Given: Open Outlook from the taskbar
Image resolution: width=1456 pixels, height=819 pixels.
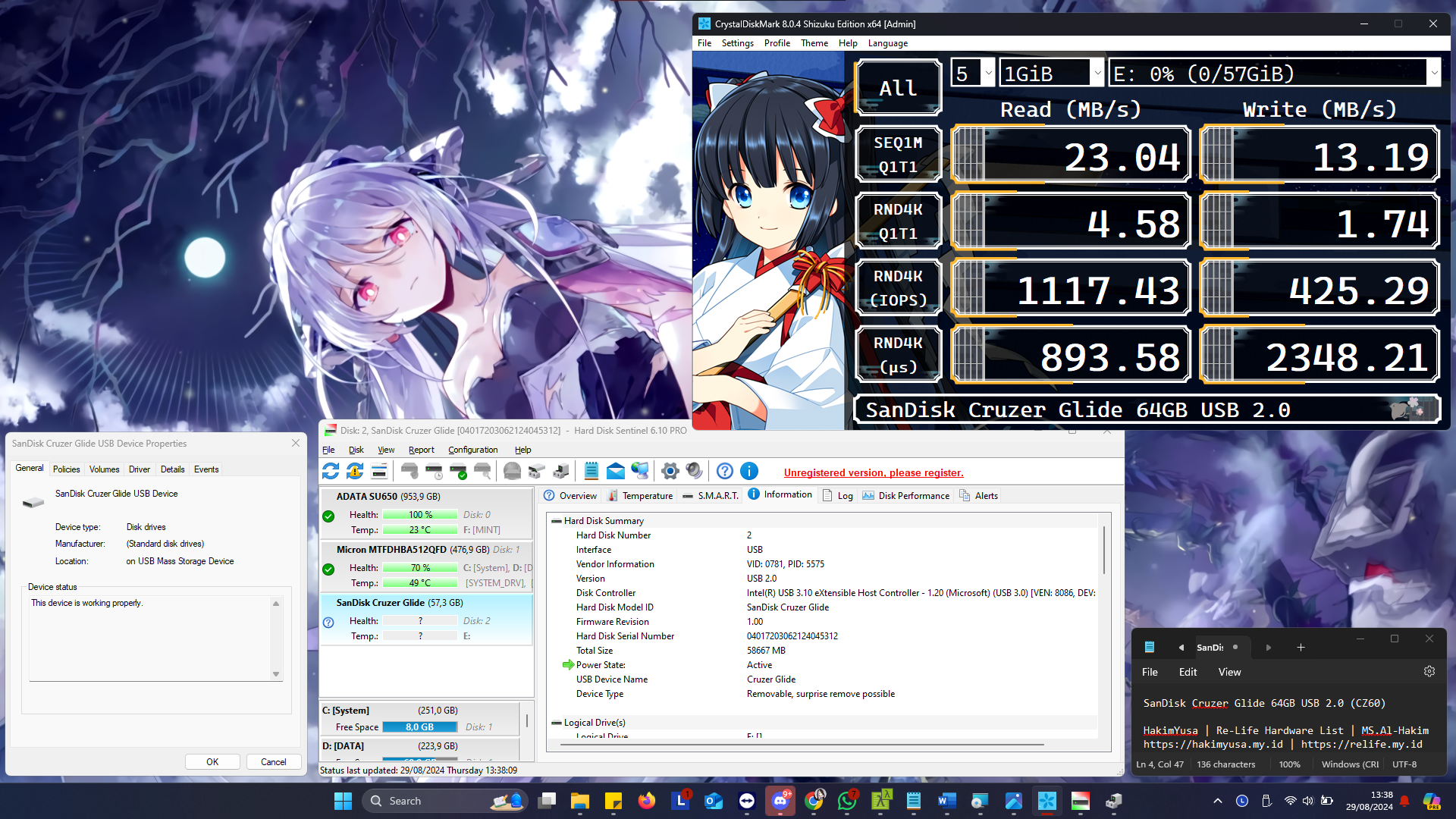Looking at the screenshot, I should pyautogui.click(x=714, y=801).
